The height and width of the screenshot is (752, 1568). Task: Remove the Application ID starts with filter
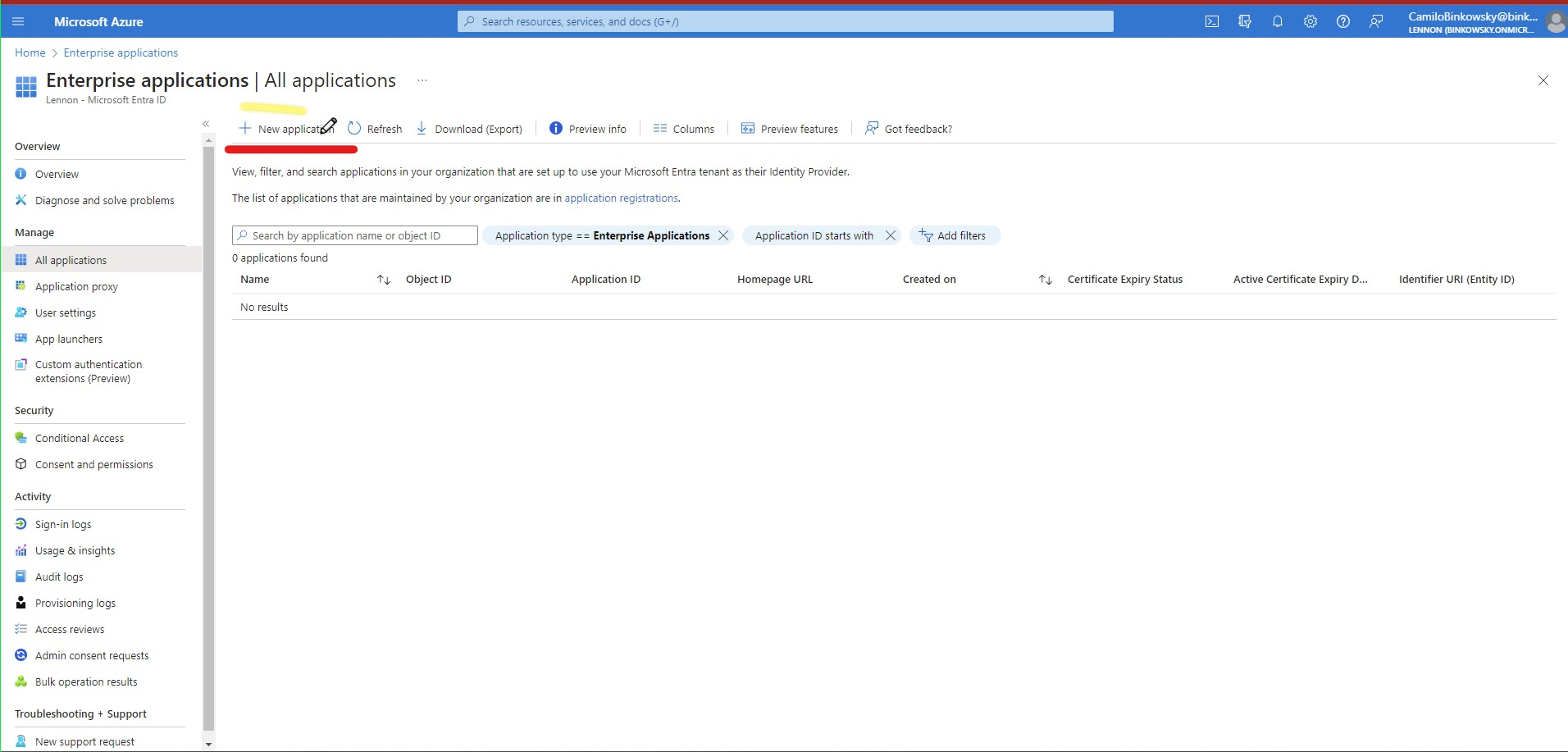(891, 235)
